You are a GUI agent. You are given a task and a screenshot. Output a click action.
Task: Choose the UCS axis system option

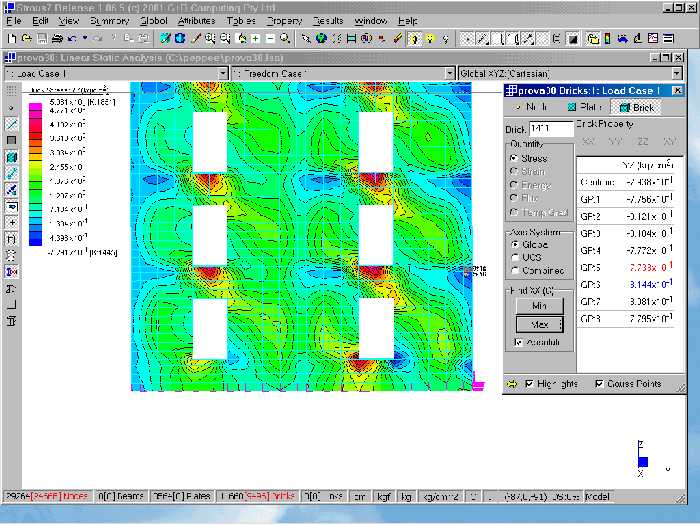(x=514, y=257)
